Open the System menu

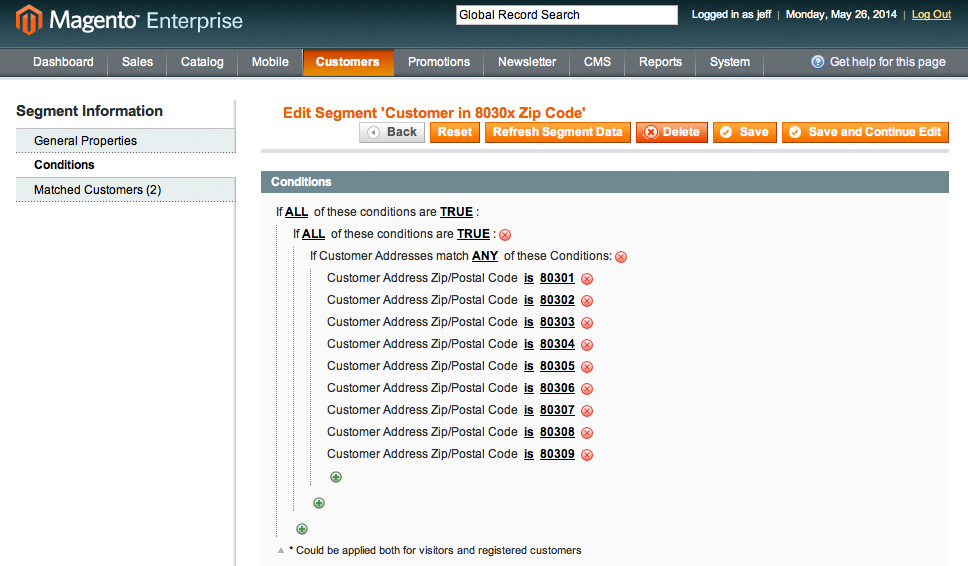point(730,62)
